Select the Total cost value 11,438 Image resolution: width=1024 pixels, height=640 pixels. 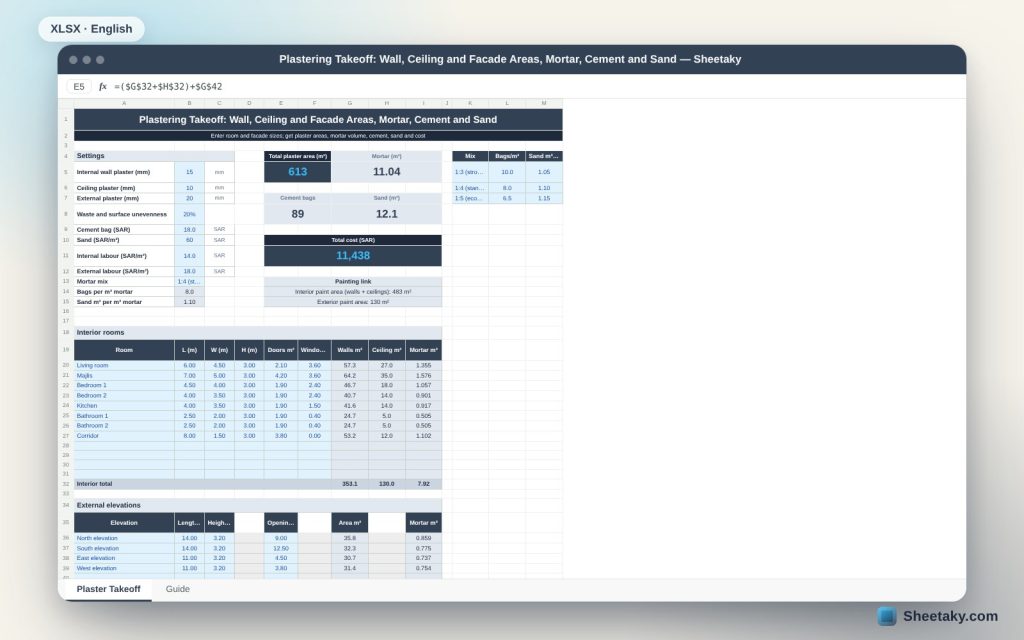353,255
